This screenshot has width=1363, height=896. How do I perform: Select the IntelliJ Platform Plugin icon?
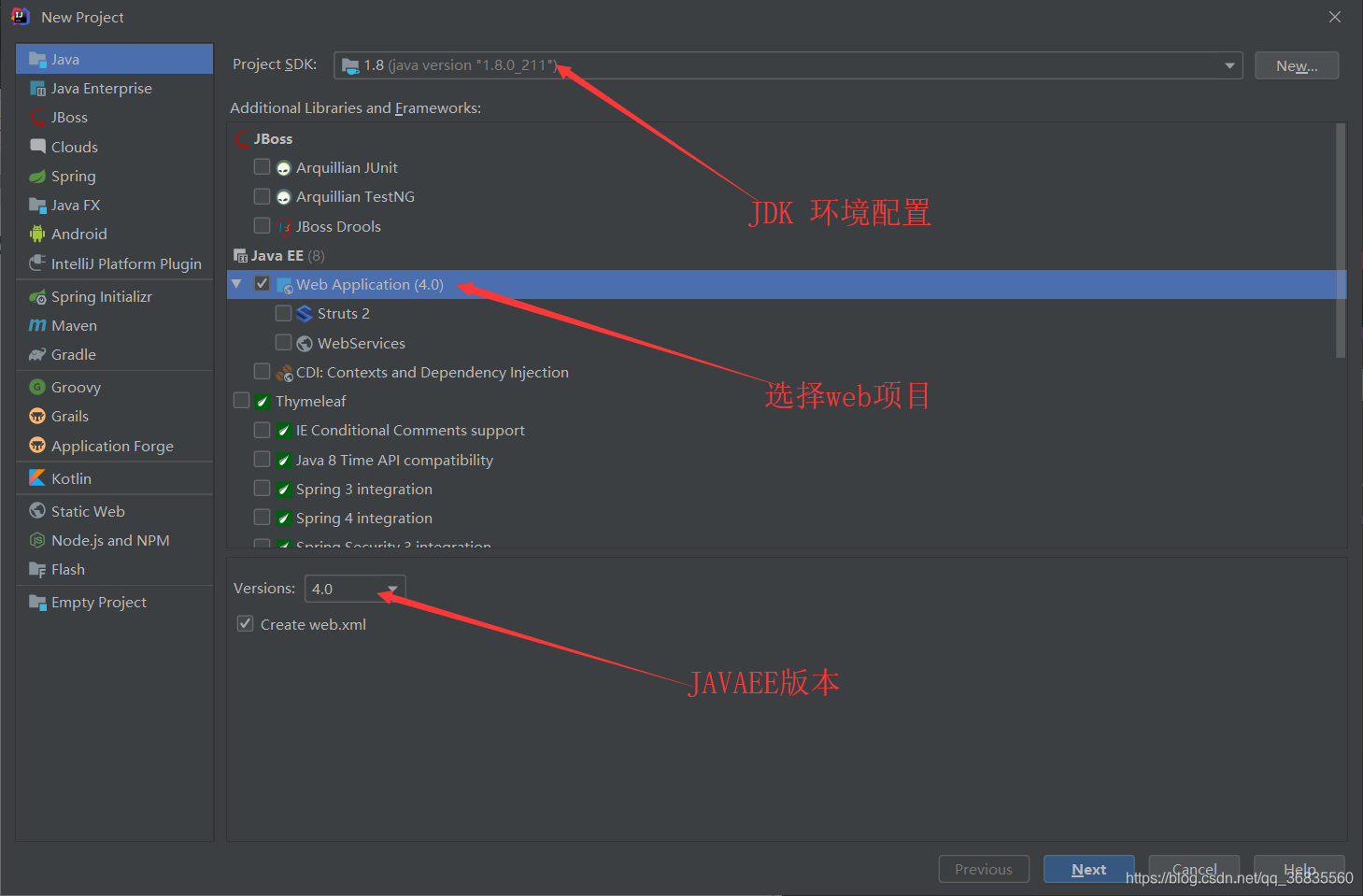(37, 263)
